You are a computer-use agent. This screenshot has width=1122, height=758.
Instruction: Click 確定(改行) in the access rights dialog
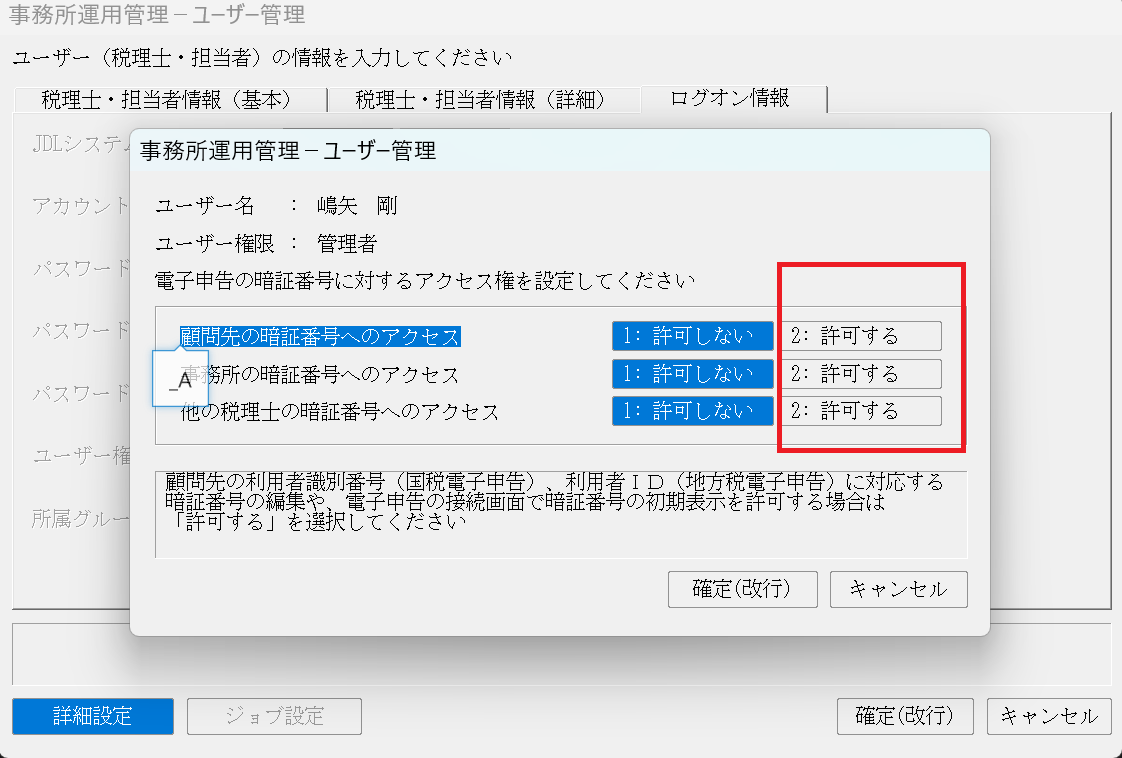742,589
